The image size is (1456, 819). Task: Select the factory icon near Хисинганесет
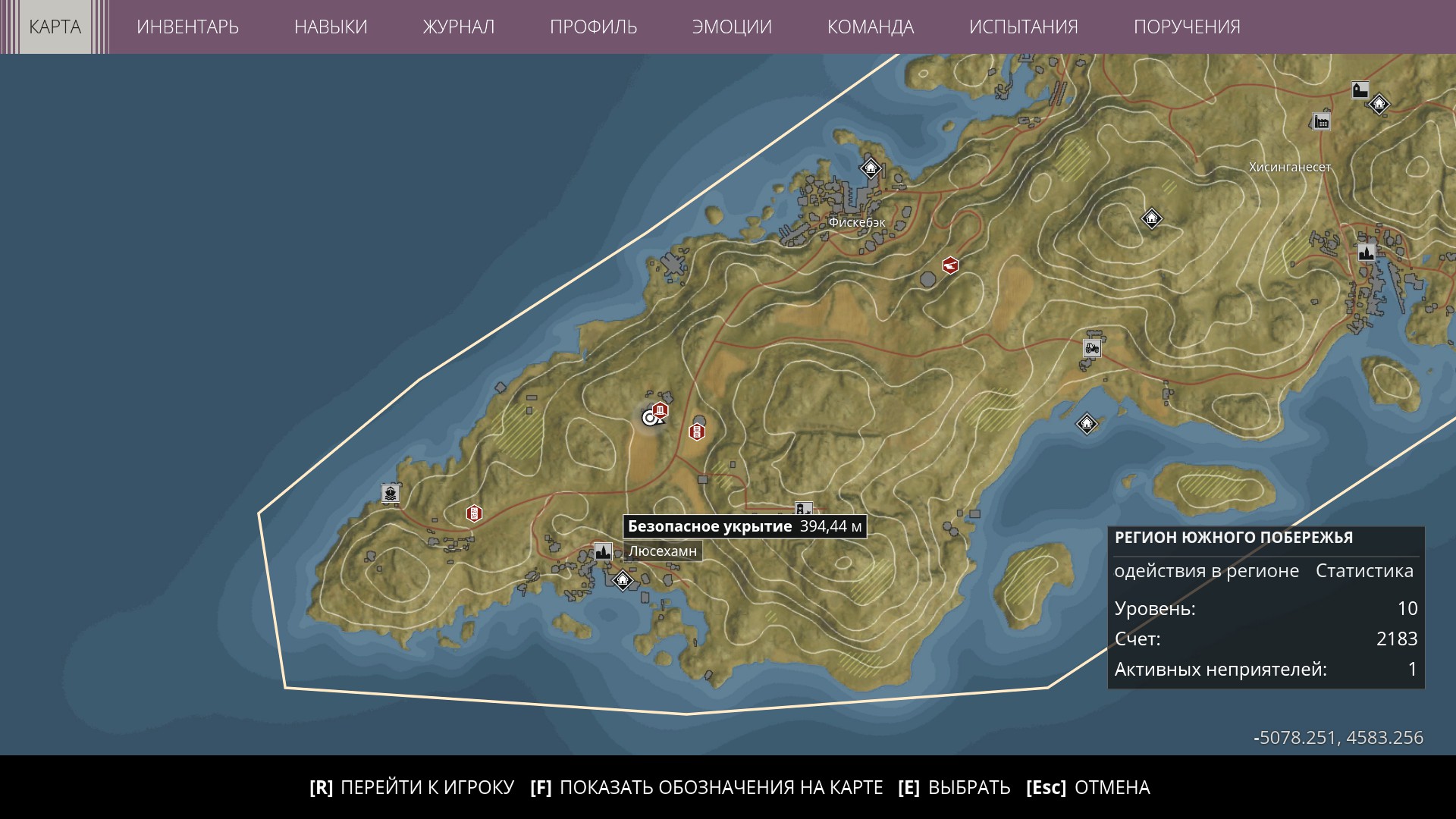[1322, 121]
